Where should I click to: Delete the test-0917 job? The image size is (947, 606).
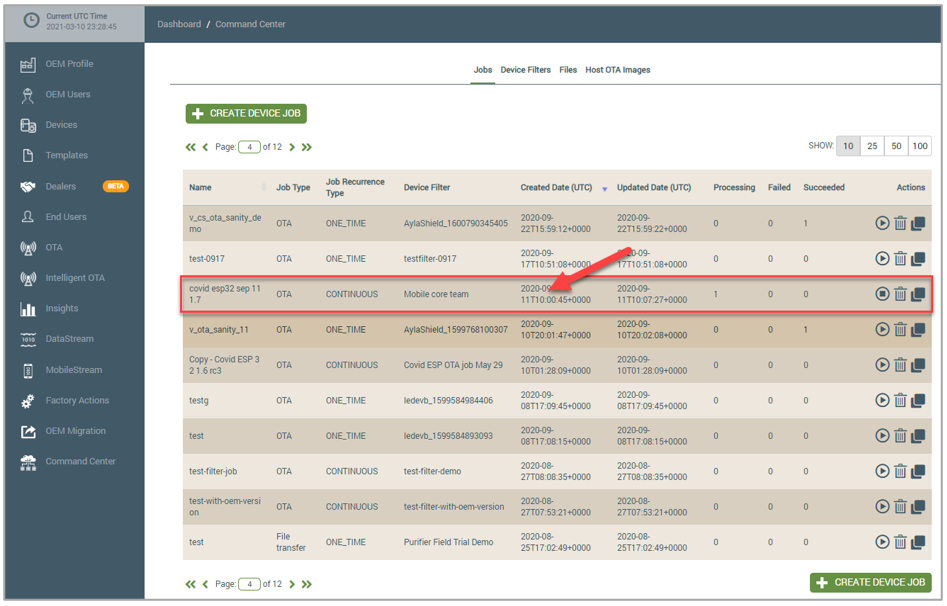coord(900,259)
